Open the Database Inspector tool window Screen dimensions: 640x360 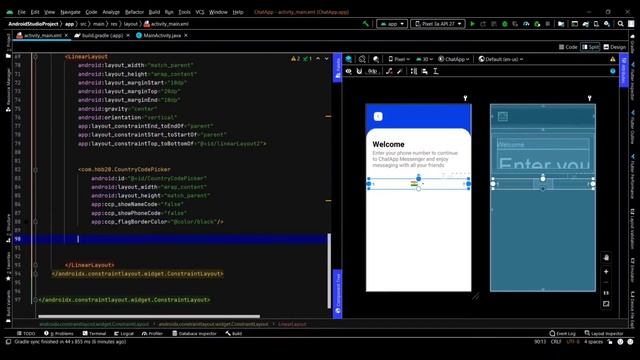pos(194,333)
